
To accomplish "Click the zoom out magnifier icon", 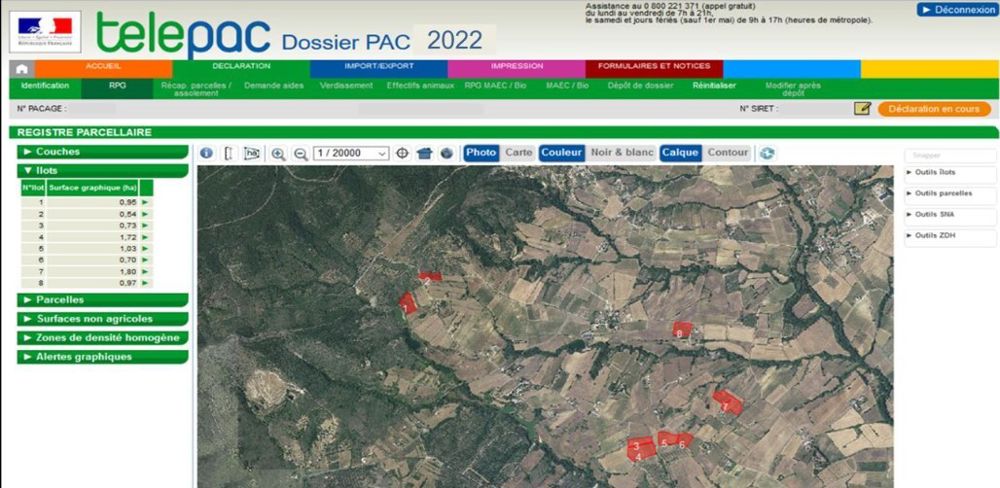I will [x=299, y=153].
